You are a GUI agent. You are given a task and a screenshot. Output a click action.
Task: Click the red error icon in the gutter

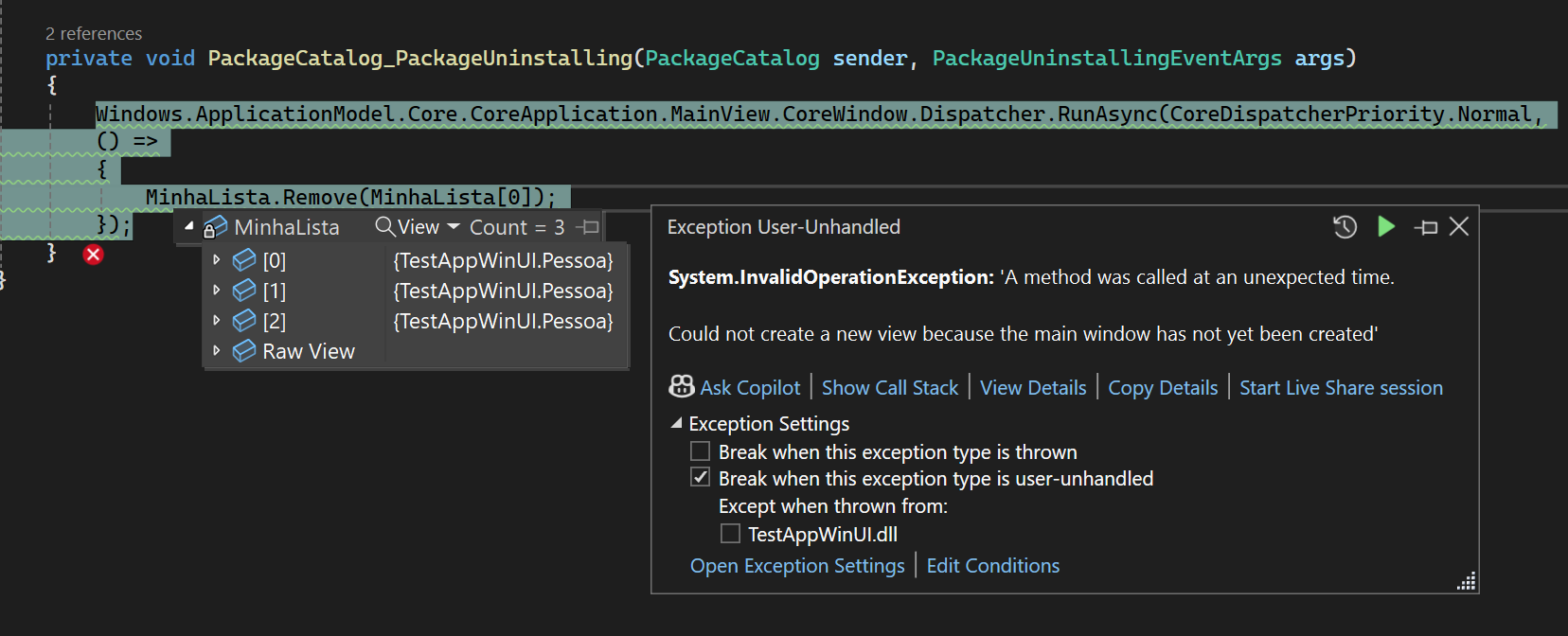(93, 255)
